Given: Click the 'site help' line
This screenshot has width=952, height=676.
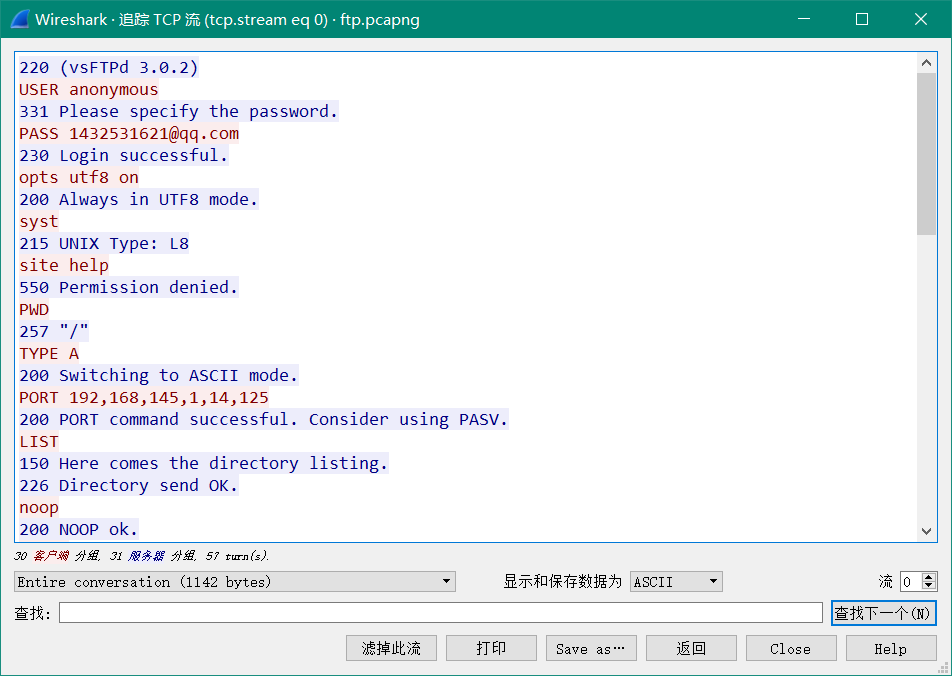Looking at the screenshot, I should 64,265.
